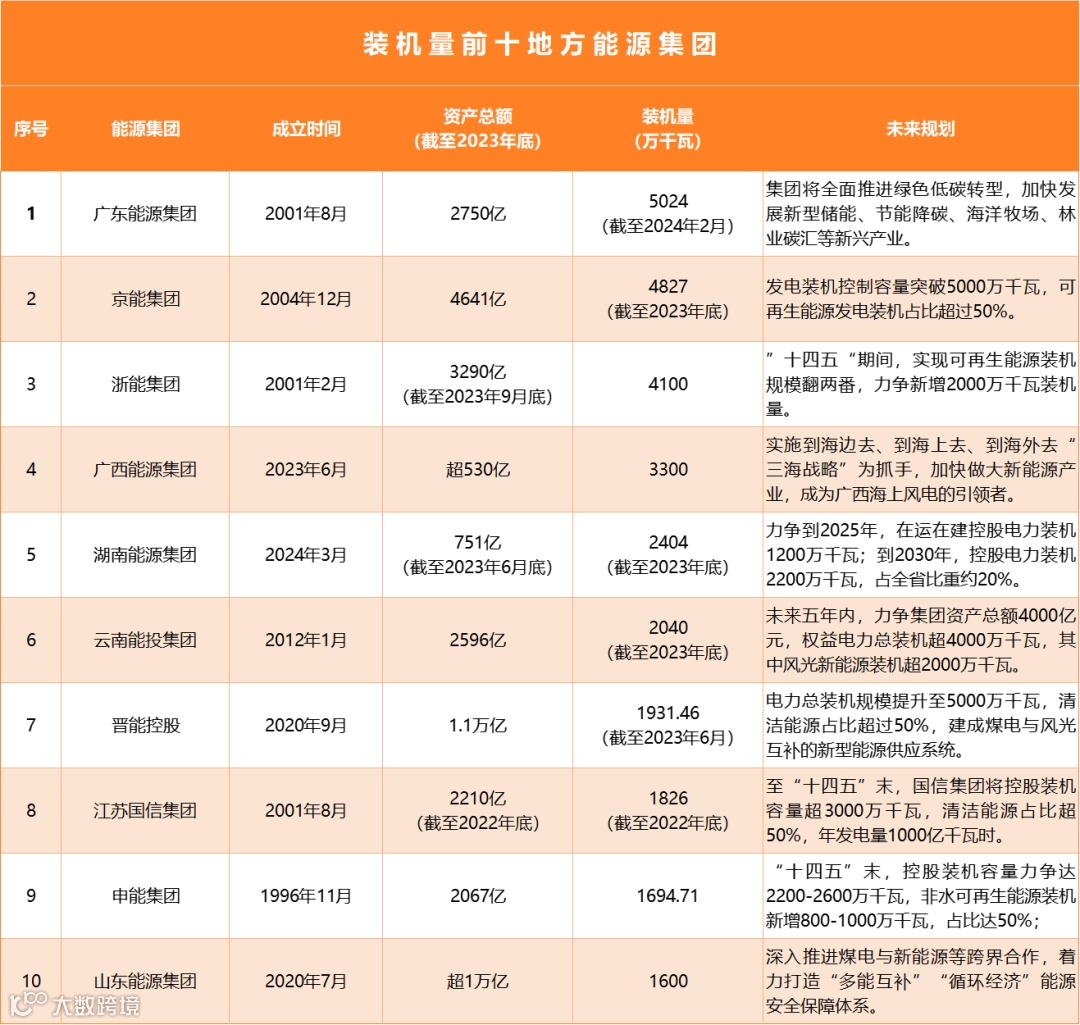
Task: Select the 江苏国信集团 cell
Action: tap(145, 811)
